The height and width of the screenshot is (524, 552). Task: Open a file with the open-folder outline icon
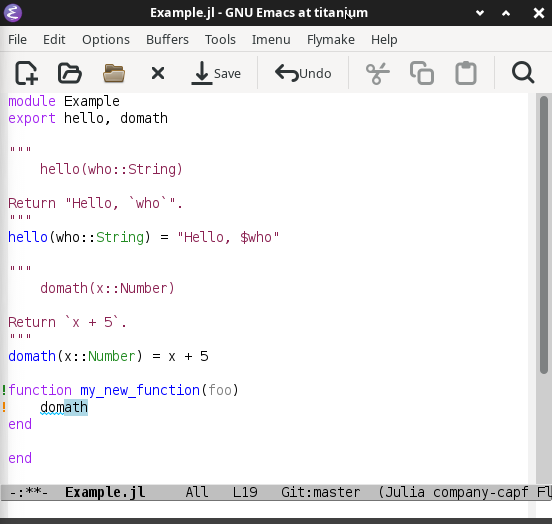[x=70, y=73]
